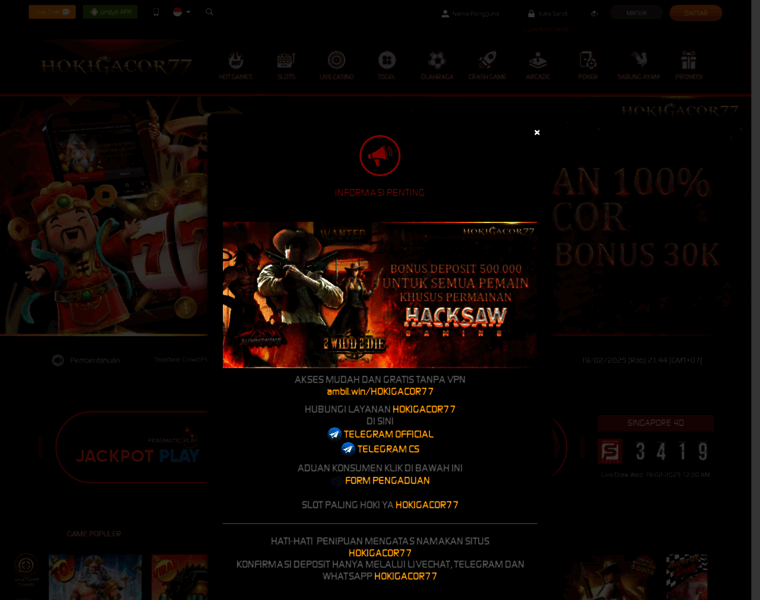Viewport: 760px width, 600px height.
Task: Open the Crash Game menu
Action: point(488,65)
